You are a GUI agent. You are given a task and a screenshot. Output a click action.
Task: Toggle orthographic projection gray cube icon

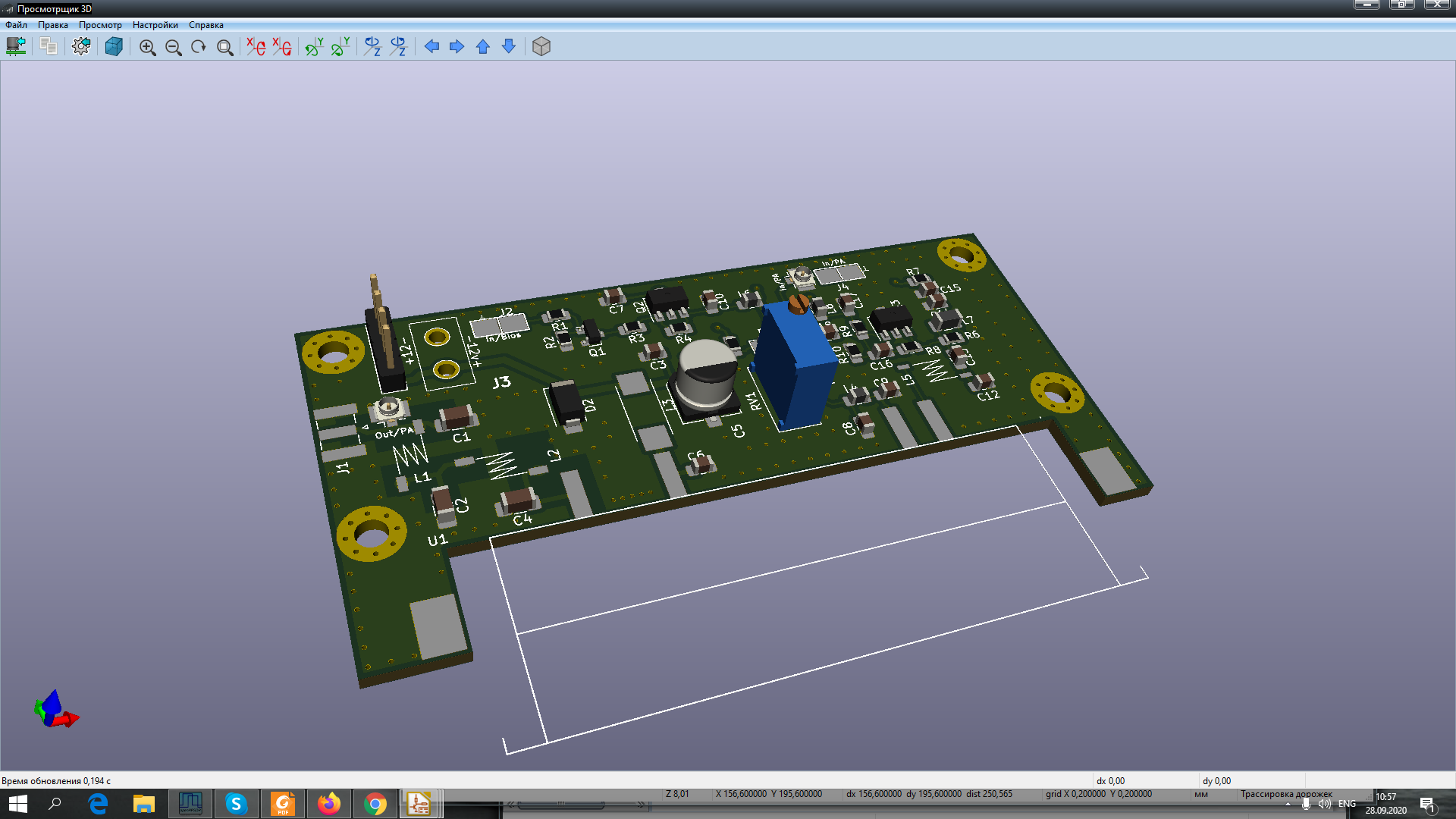tap(541, 47)
